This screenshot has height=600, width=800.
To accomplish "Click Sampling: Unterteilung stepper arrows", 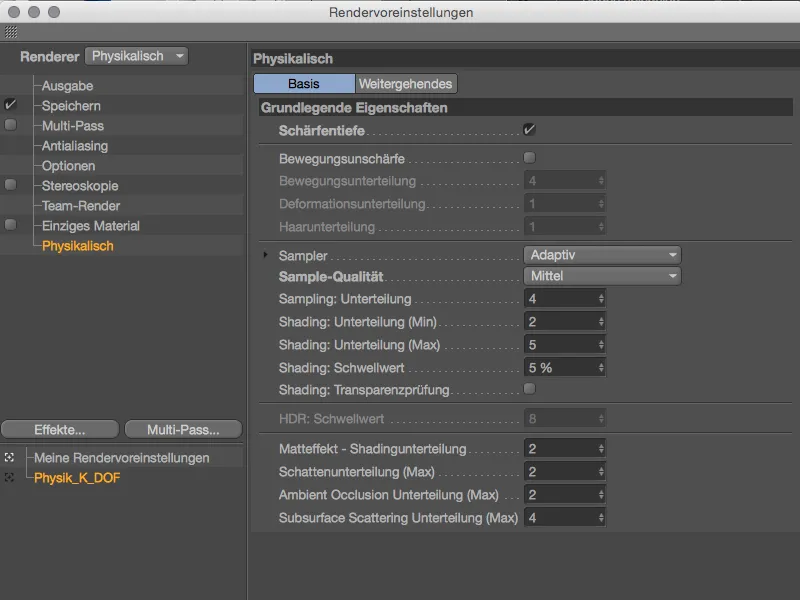I will tap(601, 298).
